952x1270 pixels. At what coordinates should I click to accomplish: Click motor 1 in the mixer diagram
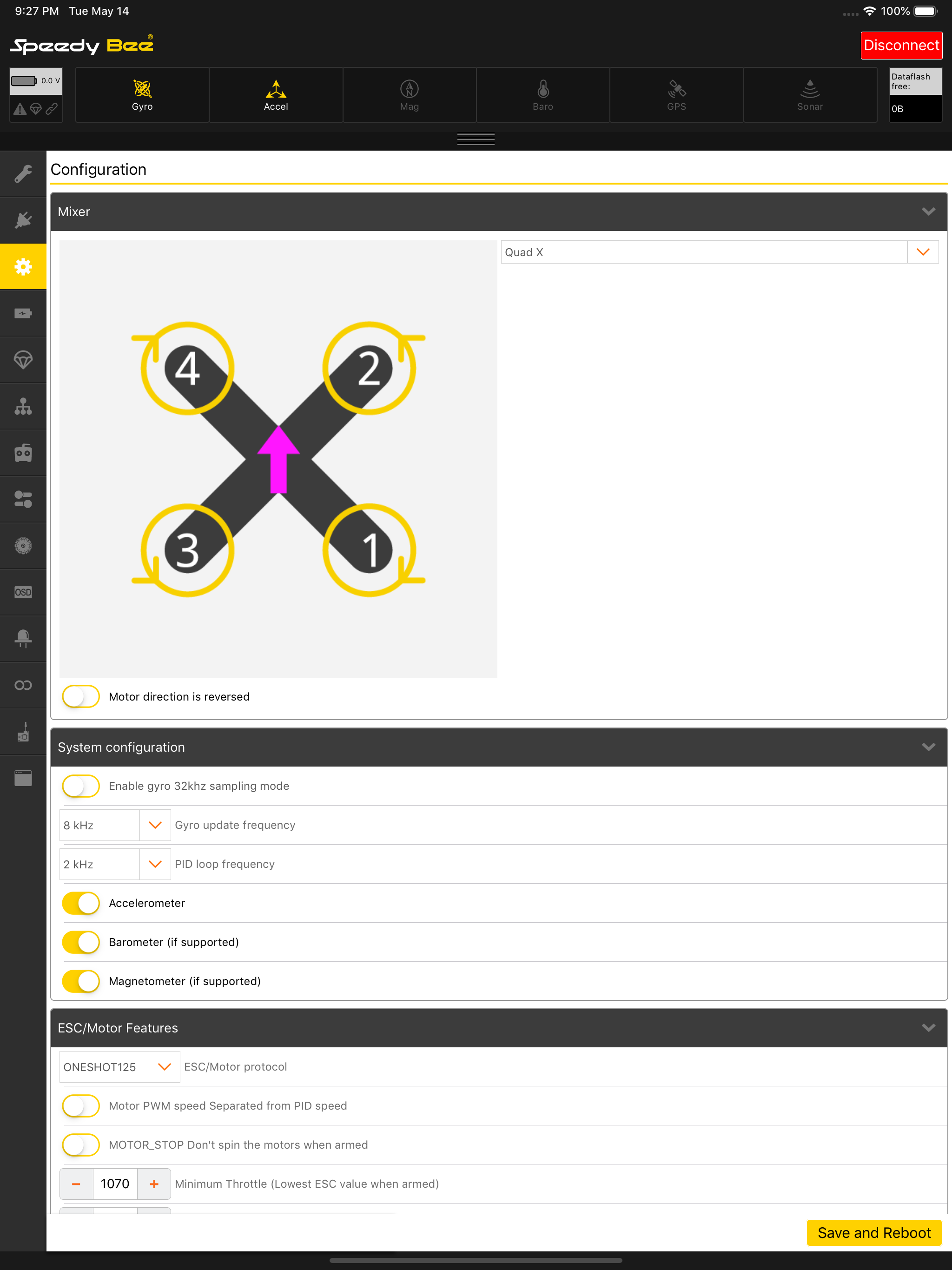click(369, 550)
